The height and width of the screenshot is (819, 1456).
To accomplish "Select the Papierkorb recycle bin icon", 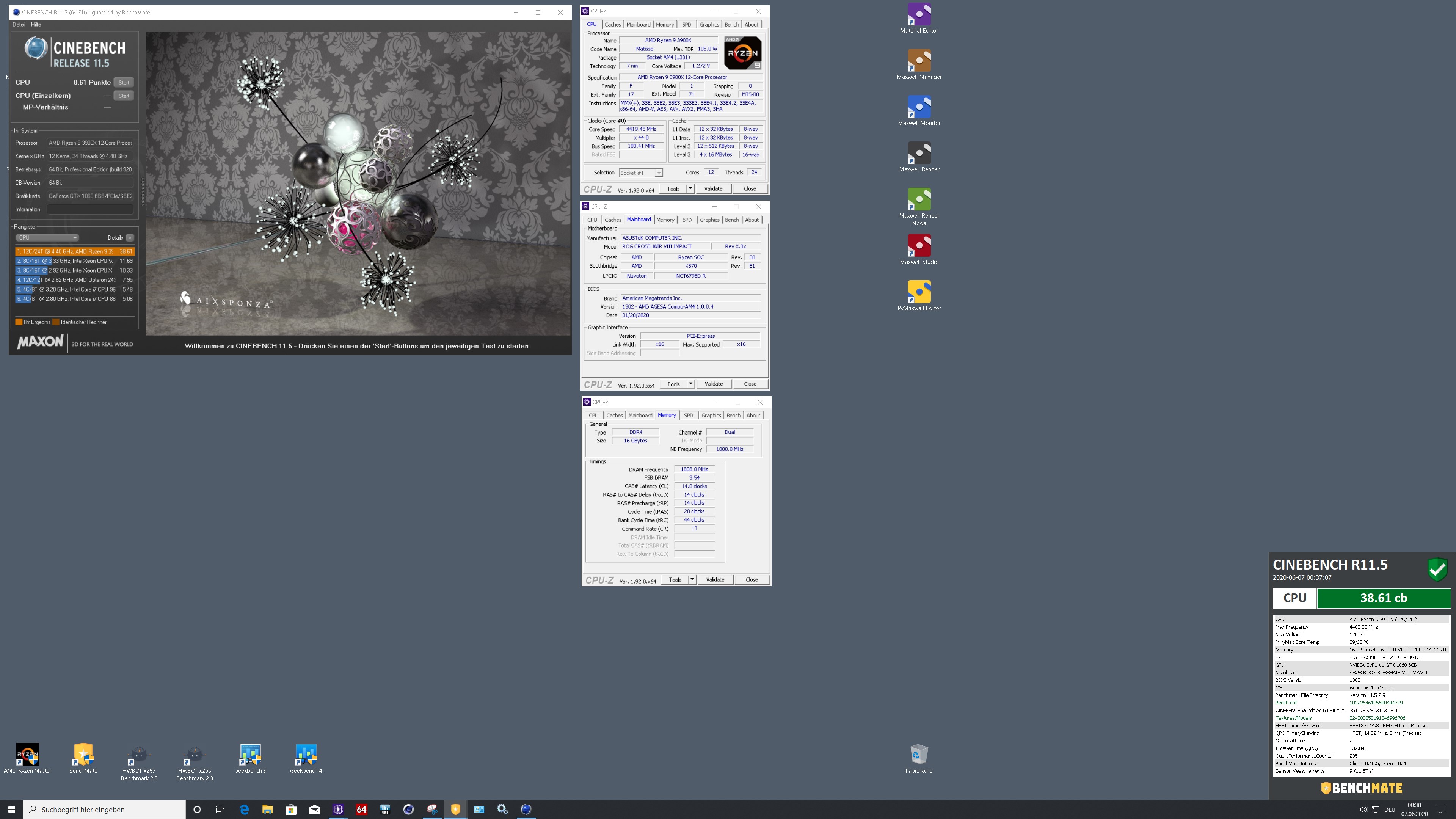I will (x=919, y=758).
